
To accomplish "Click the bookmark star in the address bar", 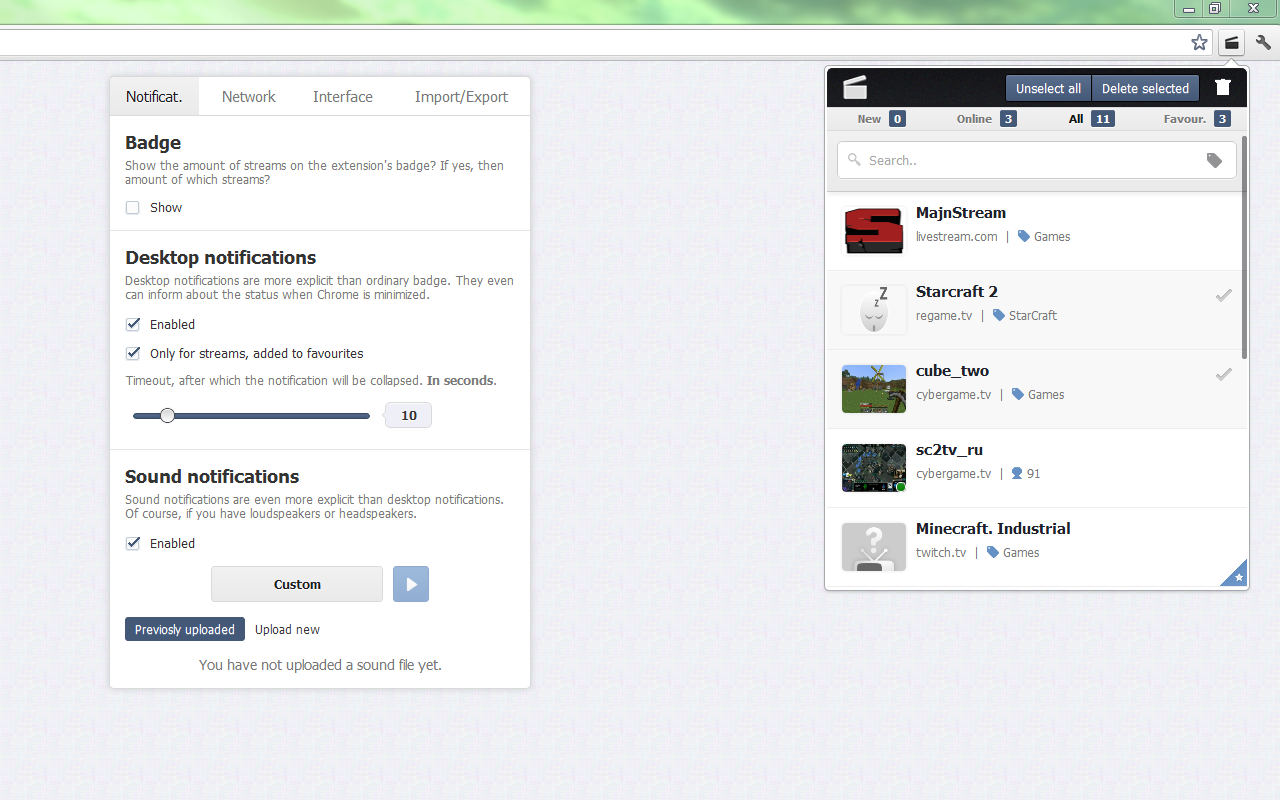I will click(1199, 42).
